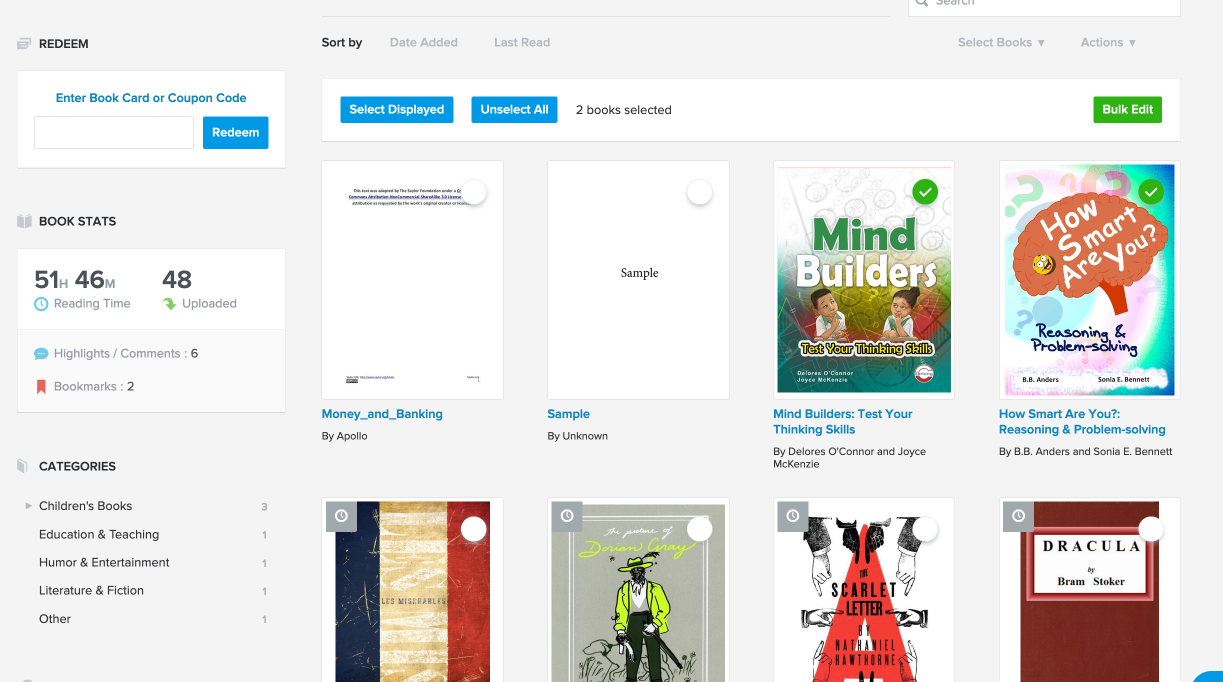Click the Bookmarks red ribbon icon
Screen dimensions: 1223x682
[x=41, y=386]
